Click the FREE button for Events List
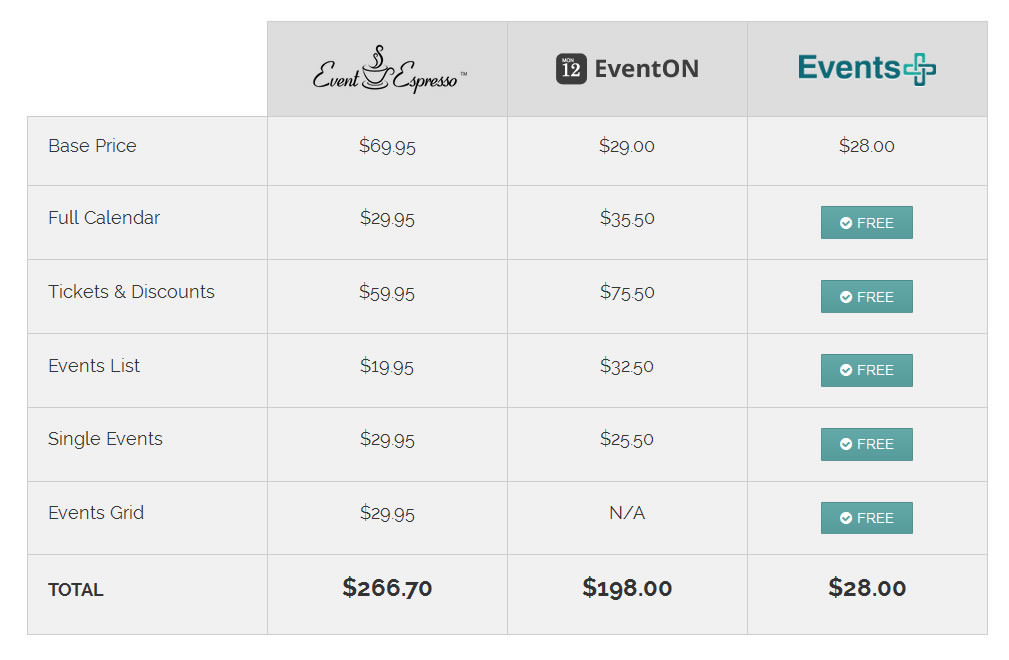This screenshot has width=1009, height=660. 866,370
